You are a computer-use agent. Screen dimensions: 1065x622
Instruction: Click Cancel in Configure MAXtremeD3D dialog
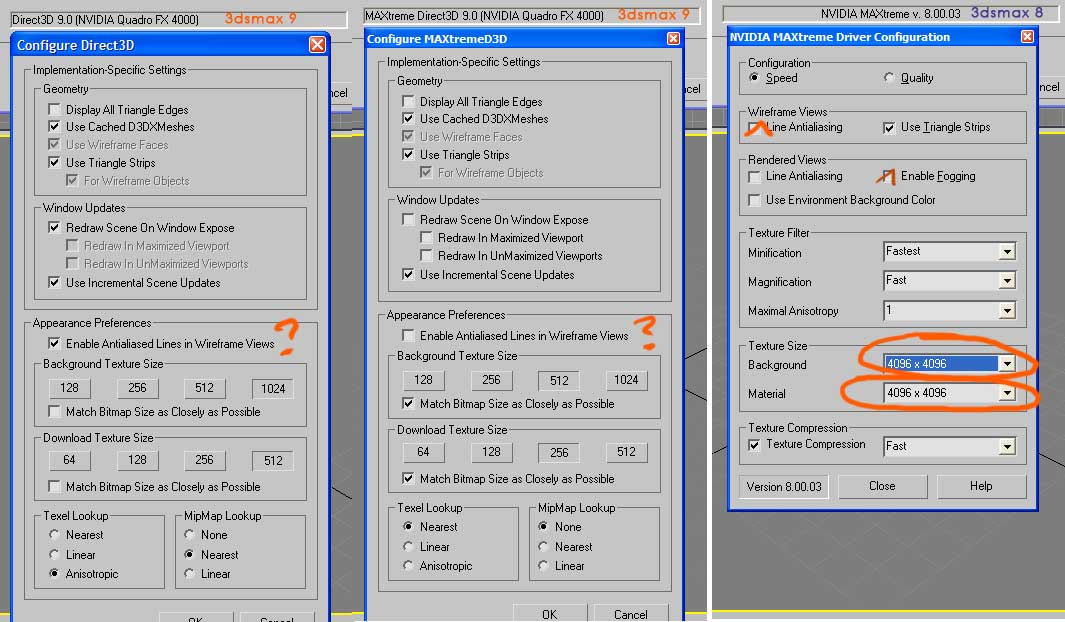point(631,614)
